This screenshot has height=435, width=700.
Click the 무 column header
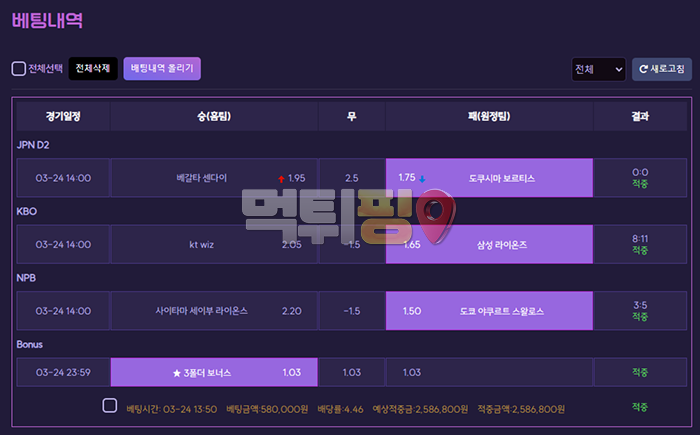pos(352,117)
